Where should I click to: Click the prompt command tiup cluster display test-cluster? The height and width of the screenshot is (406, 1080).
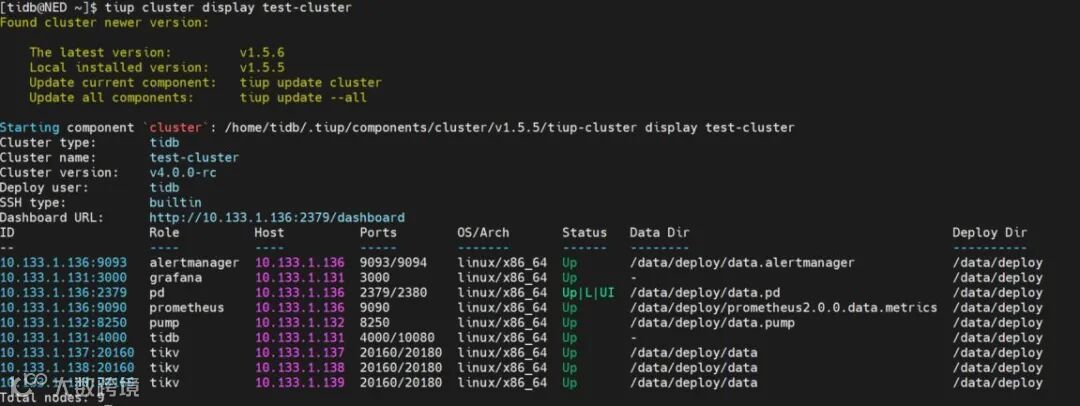click(x=228, y=8)
